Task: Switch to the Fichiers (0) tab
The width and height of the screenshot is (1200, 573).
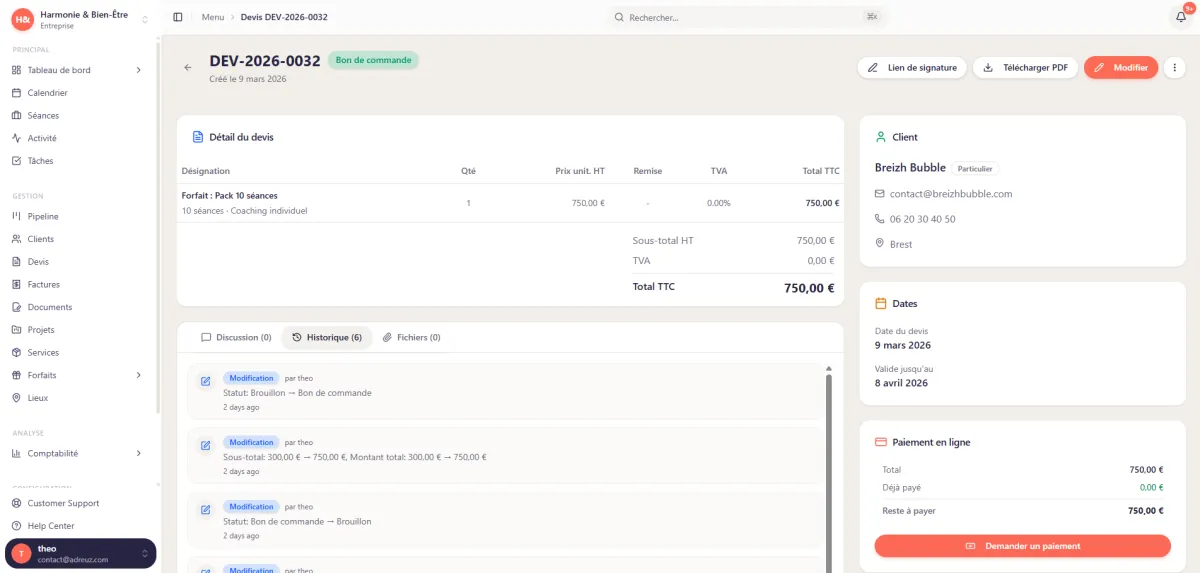Action: pyautogui.click(x=411, y=338)
